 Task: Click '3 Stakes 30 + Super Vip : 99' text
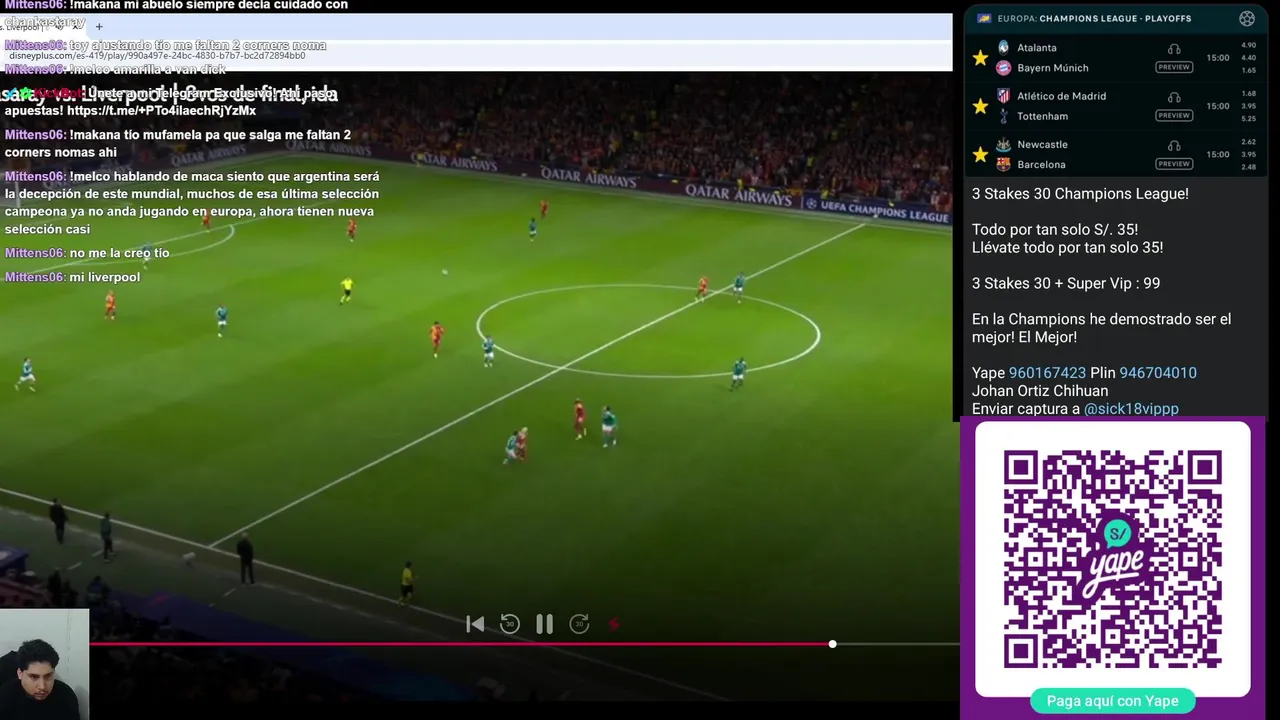(x=1066, y=283)
